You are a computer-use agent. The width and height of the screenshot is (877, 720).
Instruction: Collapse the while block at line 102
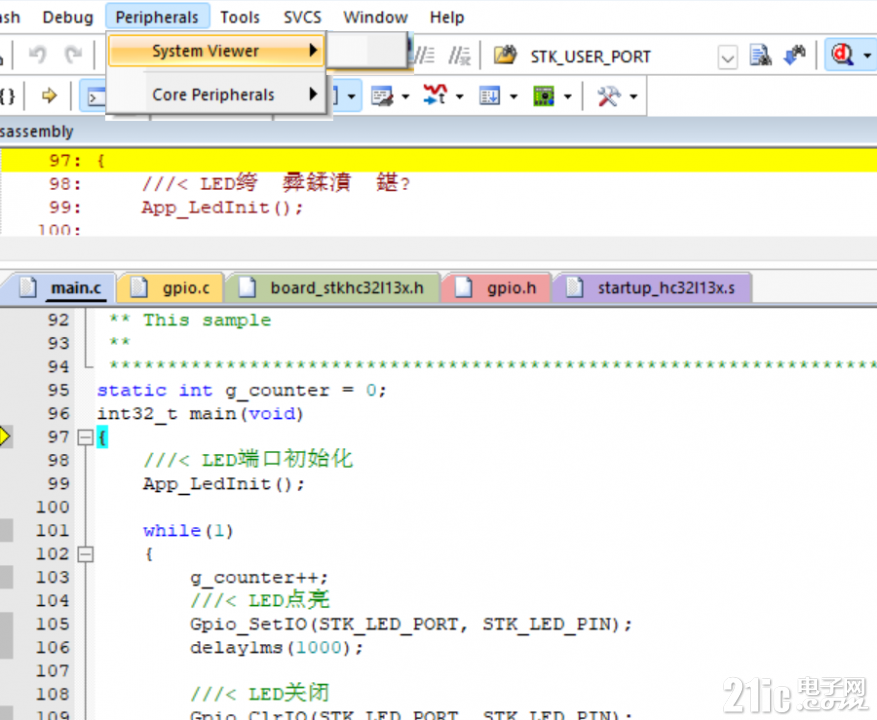tap(85, 554)
